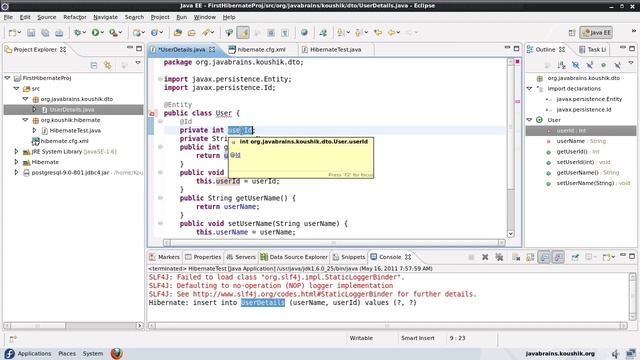Open the Markers view tab

164,257
